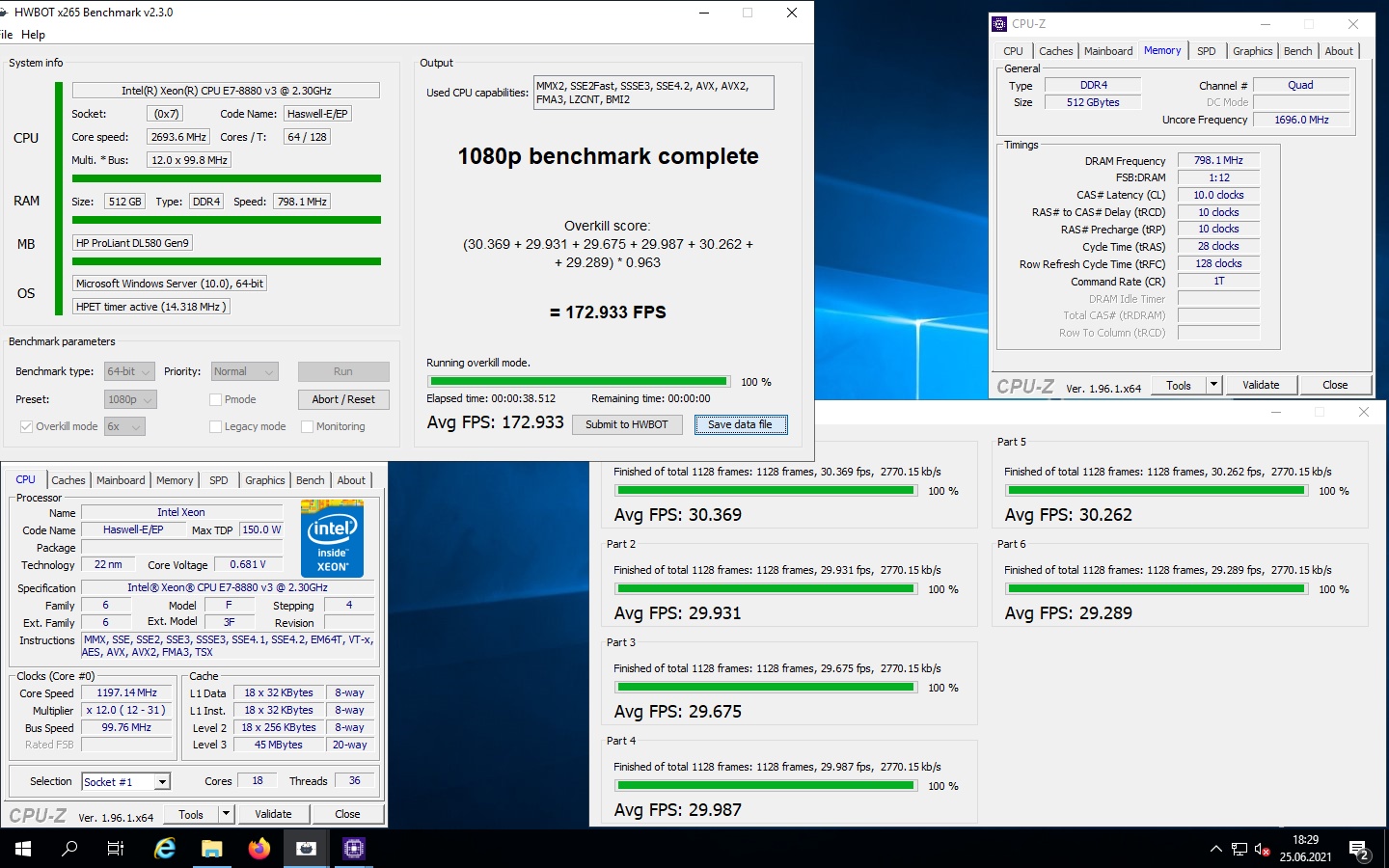This screenshot has width=1389, height=868.
Task: Click the DRAM Frequency 798.1 MHz value
Action: 1218,161
